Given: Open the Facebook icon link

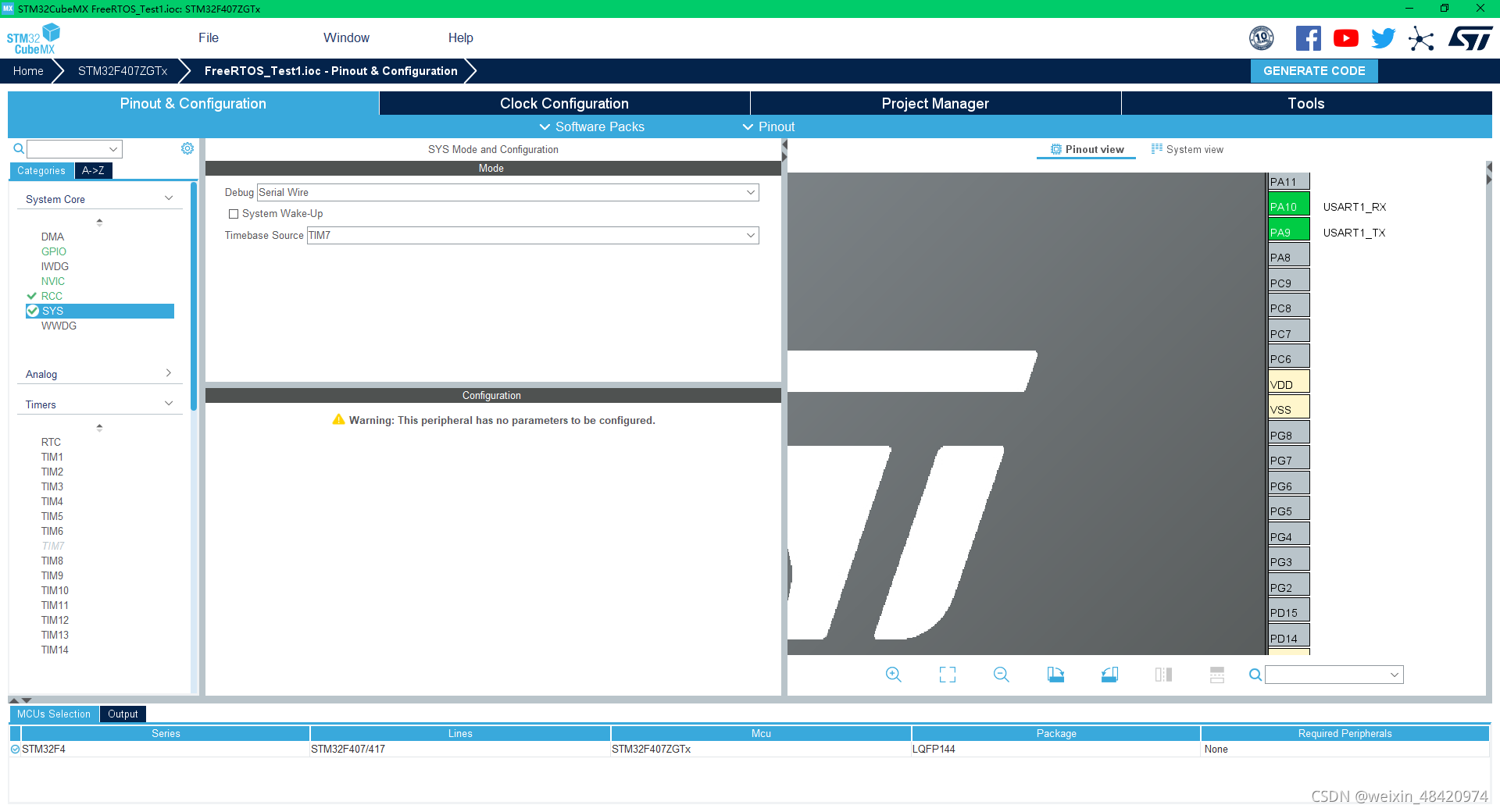Looking at the screenshot, I should tap(1309, 38).
